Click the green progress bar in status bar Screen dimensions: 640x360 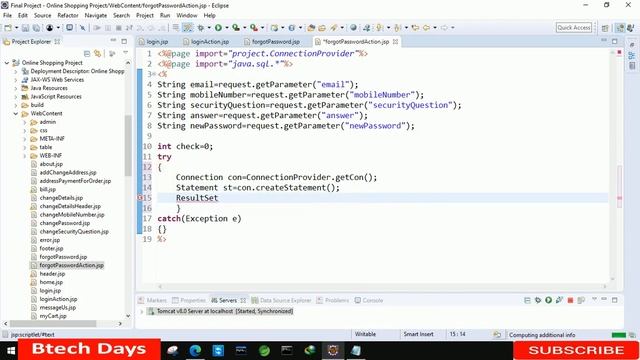(619, 335)
